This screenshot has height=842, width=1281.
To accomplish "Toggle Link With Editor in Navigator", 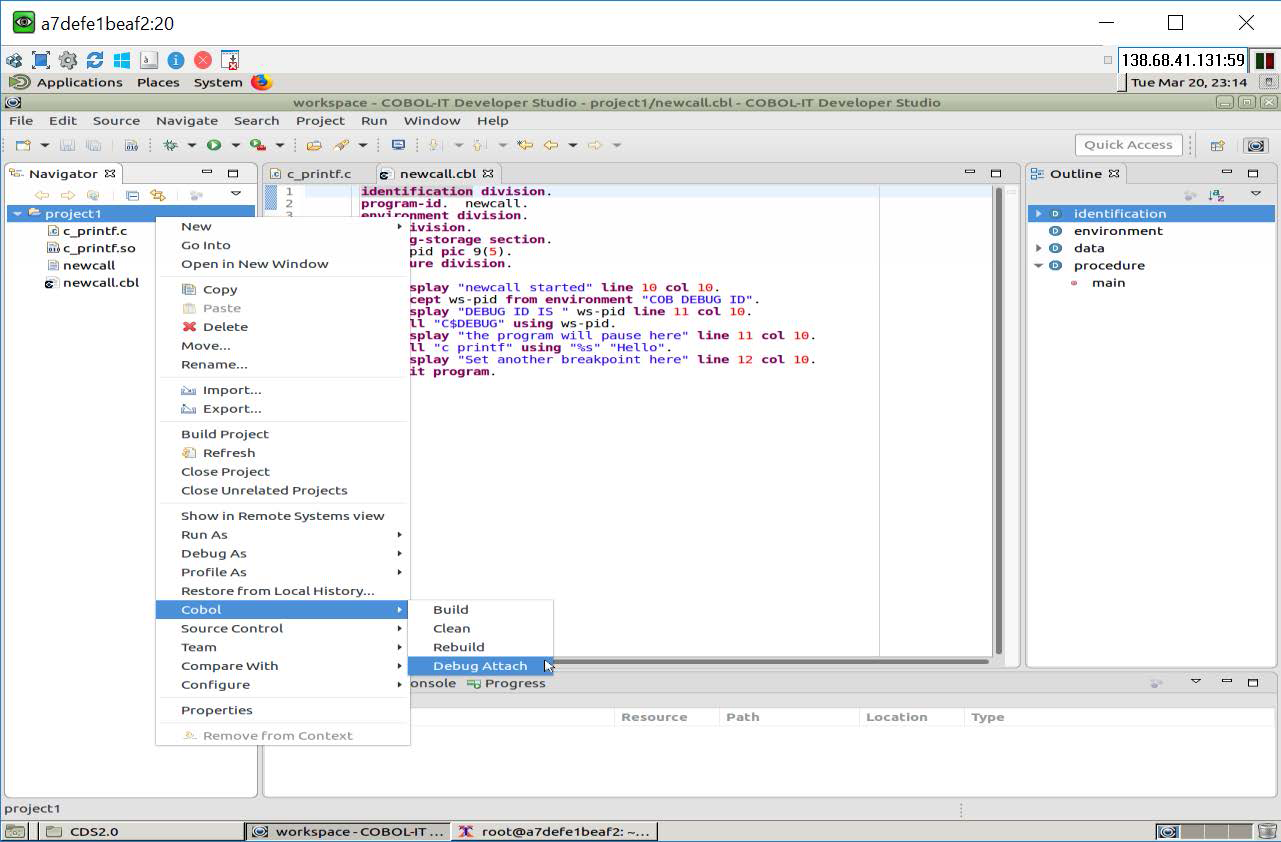I will point(157,194).
